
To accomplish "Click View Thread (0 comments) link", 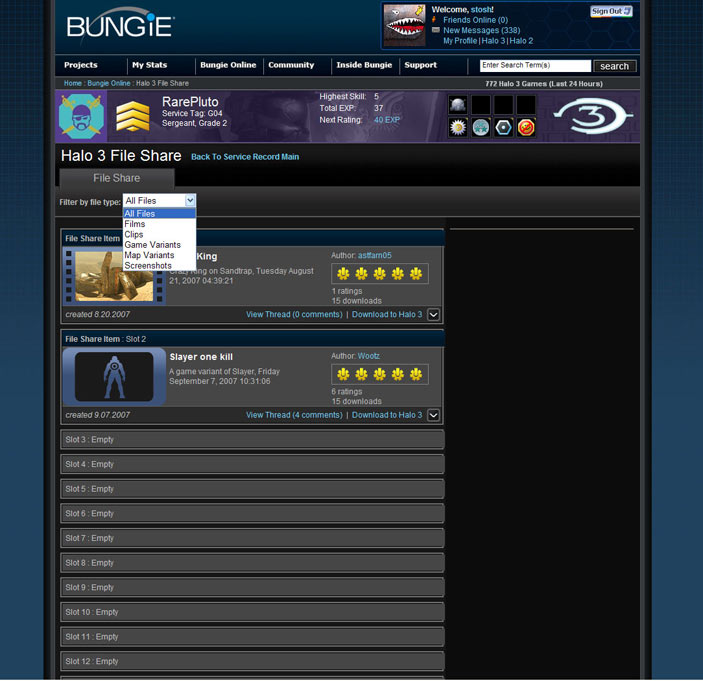I will pyautogui.click(x=294, y=315).
